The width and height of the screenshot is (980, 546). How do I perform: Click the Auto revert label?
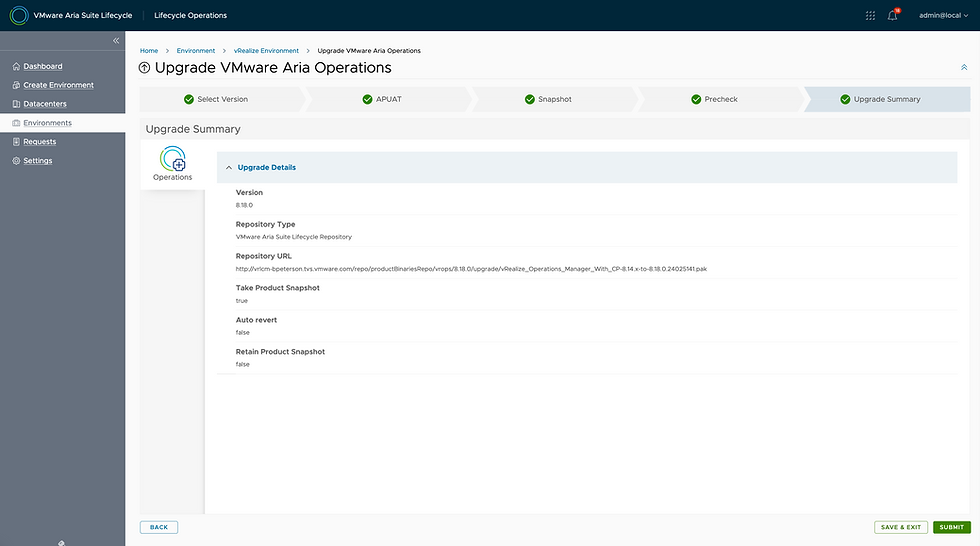point(256,320)
